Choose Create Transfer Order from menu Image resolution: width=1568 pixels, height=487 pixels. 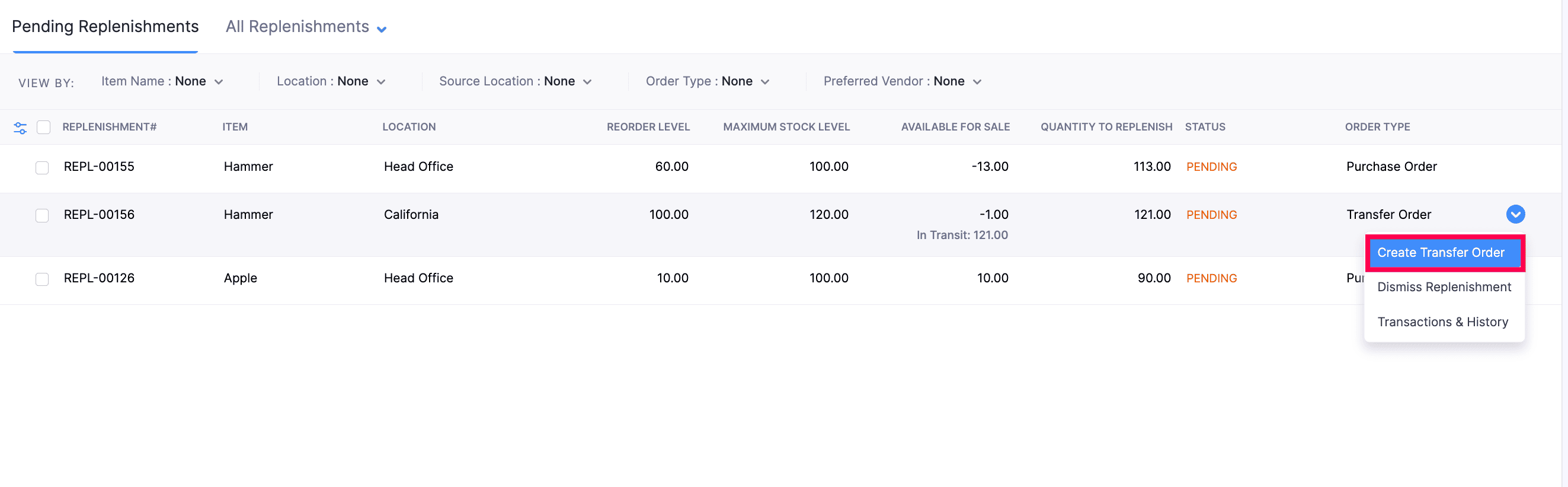[1440, 252]
